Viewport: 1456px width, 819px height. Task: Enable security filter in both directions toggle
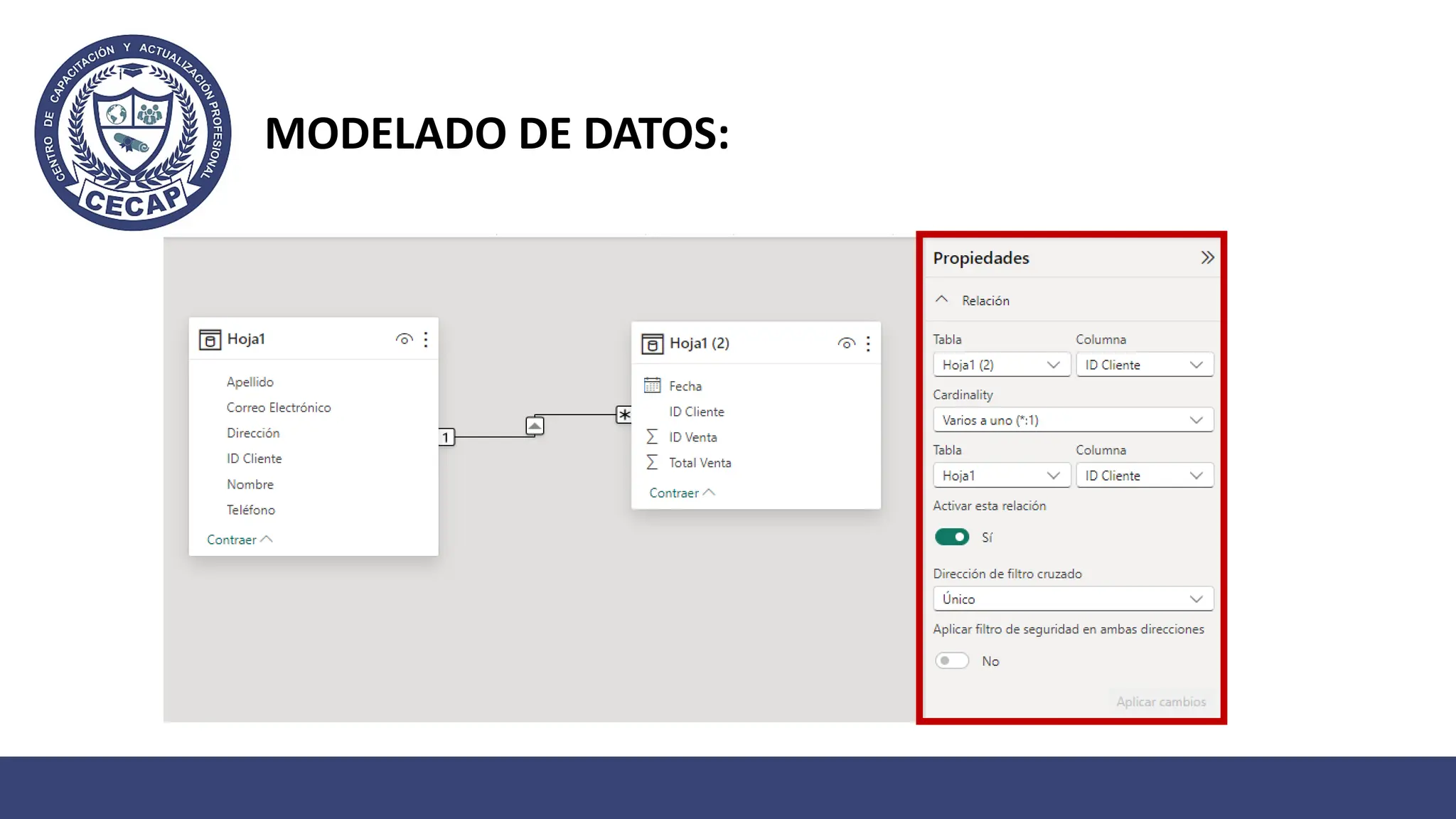click(951, 660)
